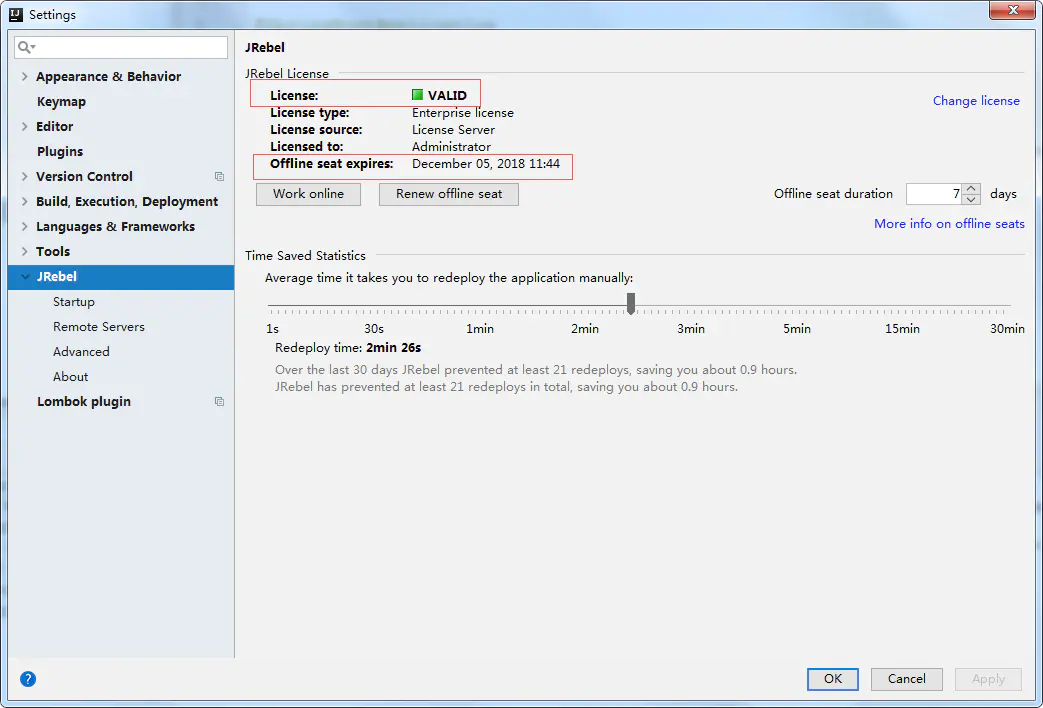The image size is (1043, 708).
Task: Set redeploy slider at 5min mark
Action: click(x=797, y=307)
